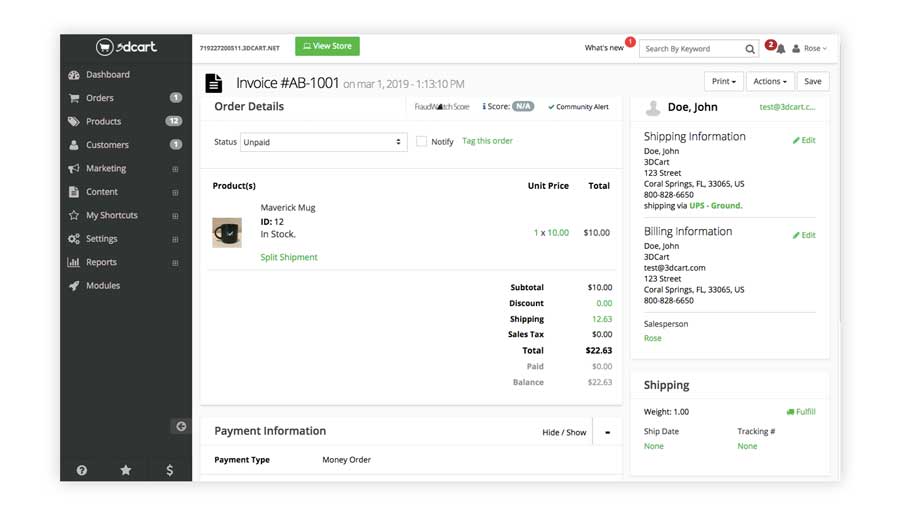Click the Marketing megaphone icon
This screenshot has height=515, width=900.
[x=73, y=168]
